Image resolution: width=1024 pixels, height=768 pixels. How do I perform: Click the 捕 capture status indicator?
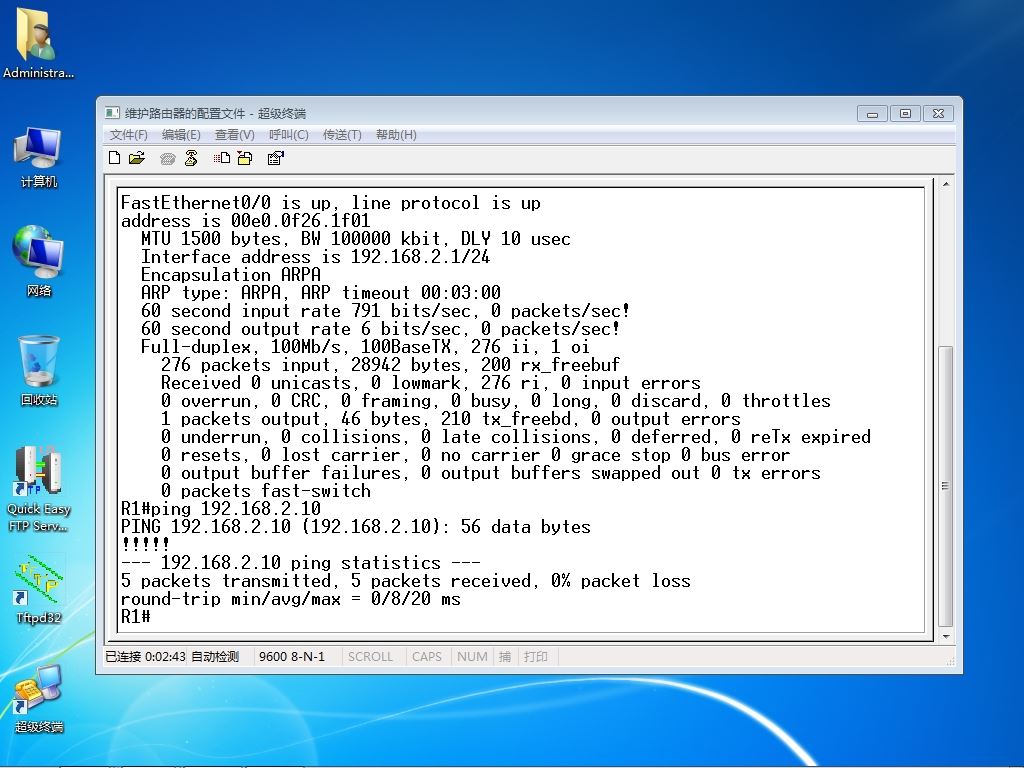[505, 656]
